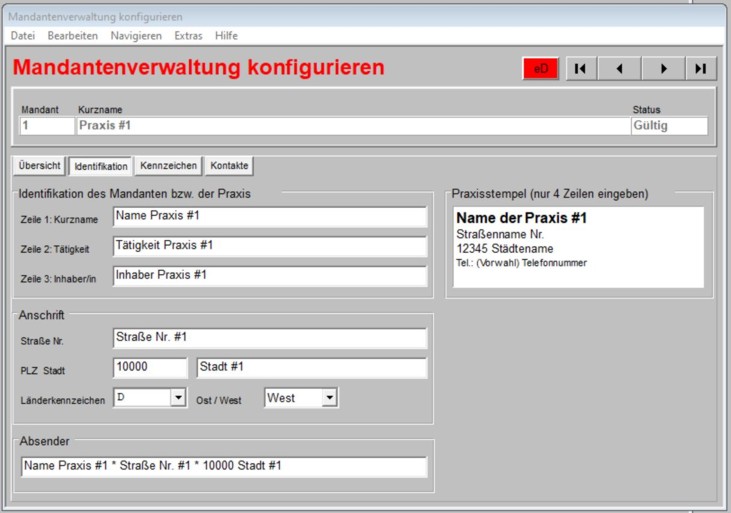The image size is (731, 513).
Task: Open the Navigieren menu
Action: 136,35
